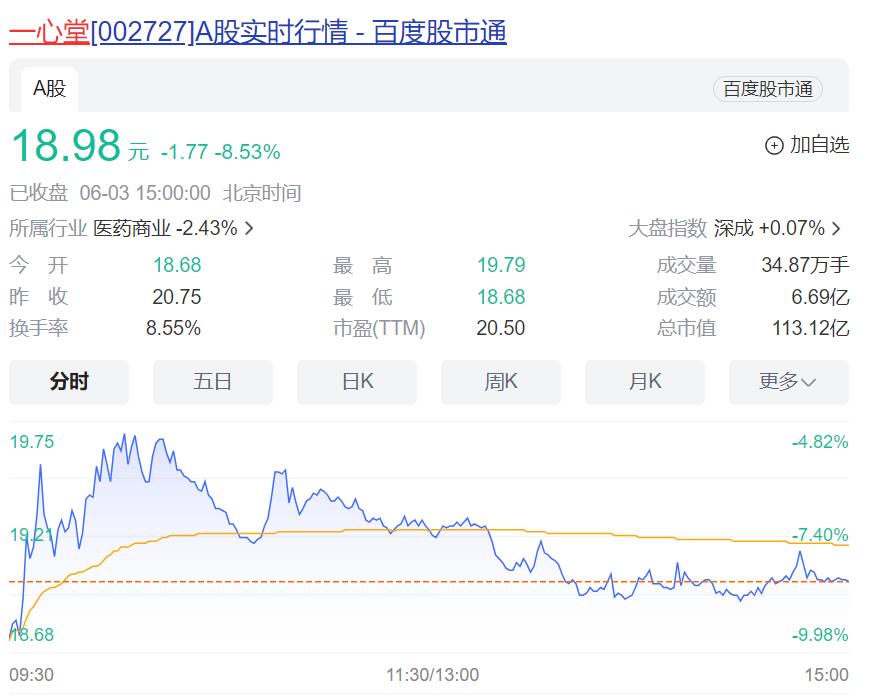Click the timestamp 06-03 15:00:00
Screen dimensions: 882x696
[145, 193]
